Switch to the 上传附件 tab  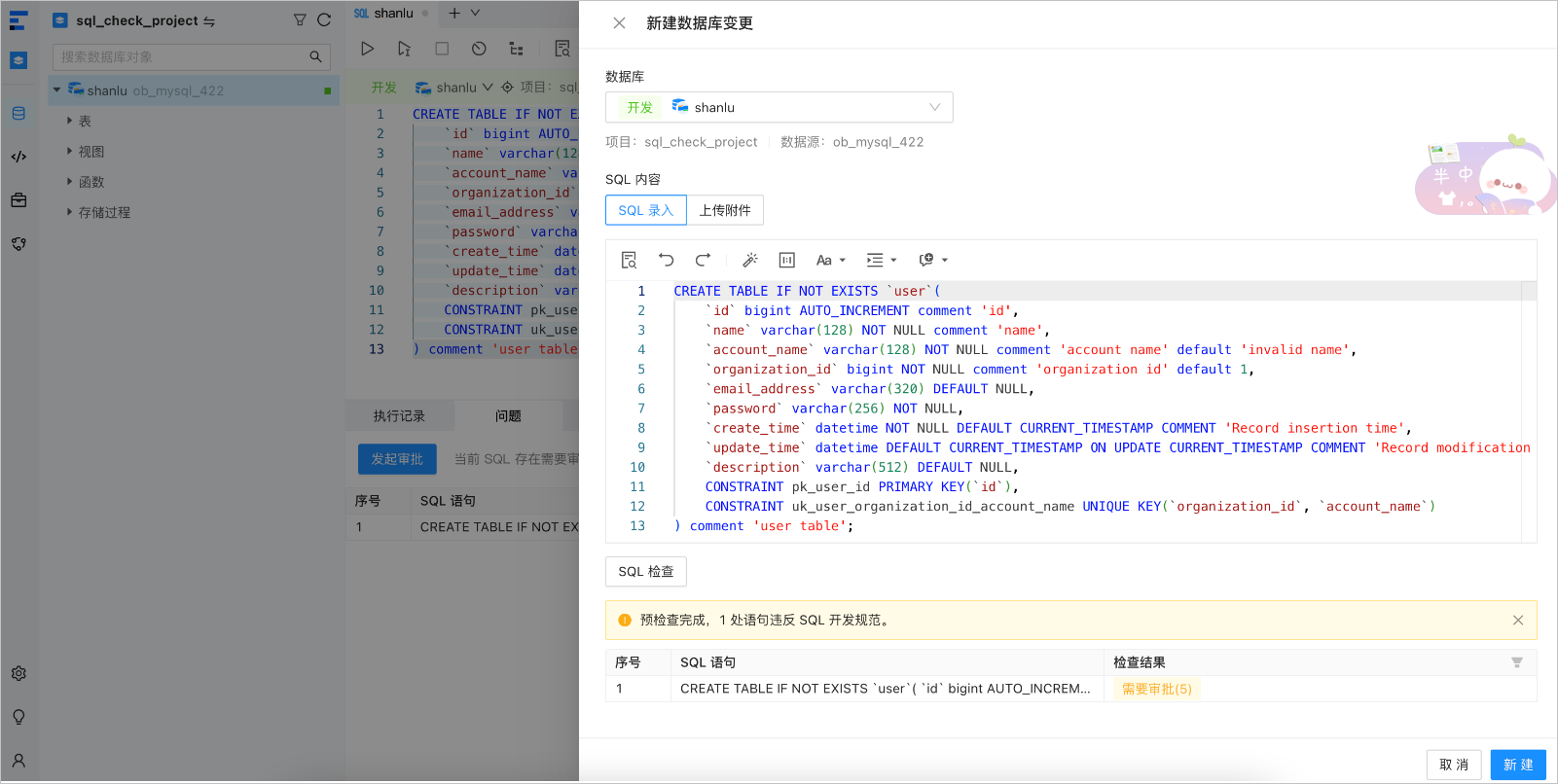click(725, 210)
